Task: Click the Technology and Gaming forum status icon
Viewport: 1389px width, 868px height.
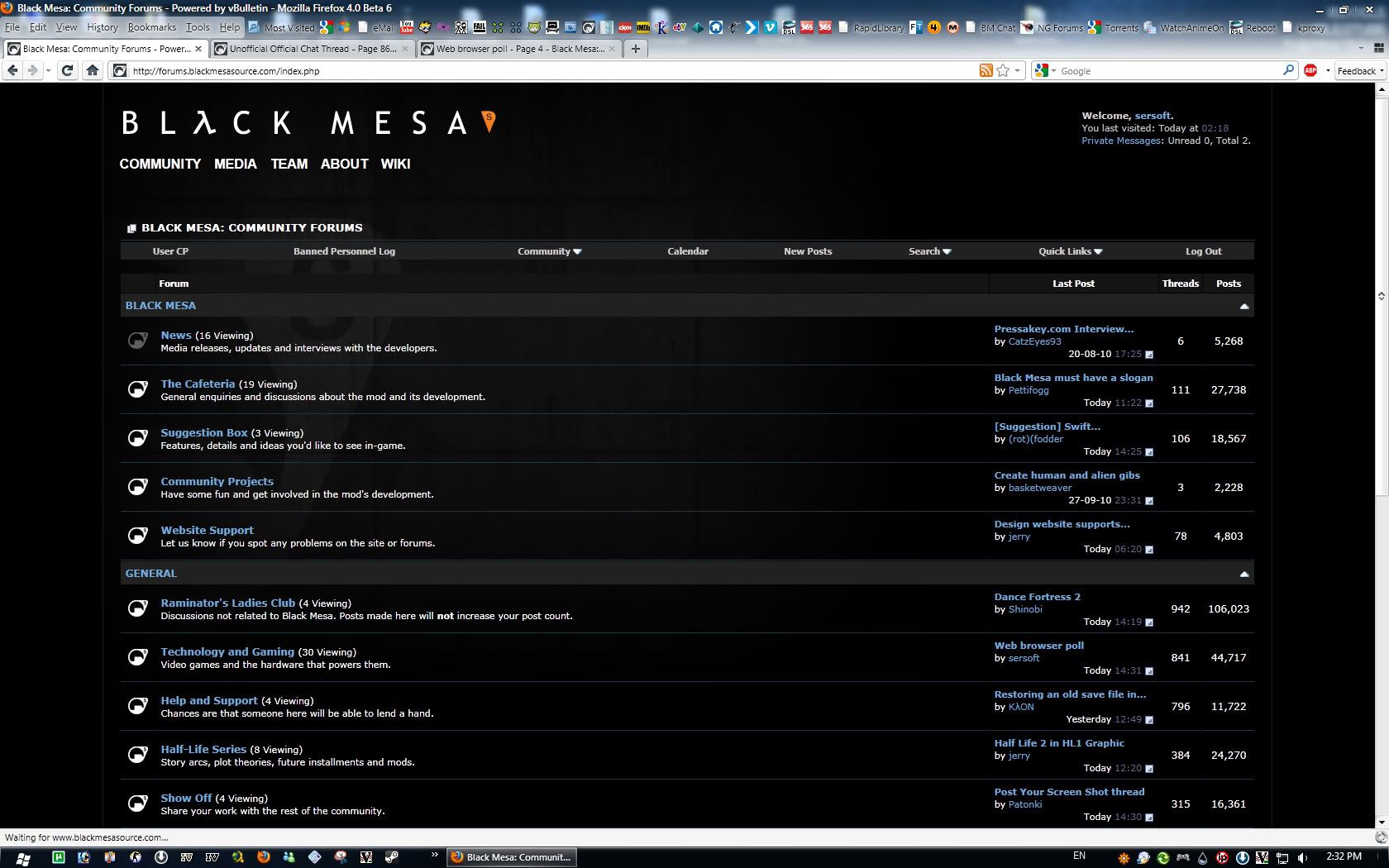Action: 138,657
